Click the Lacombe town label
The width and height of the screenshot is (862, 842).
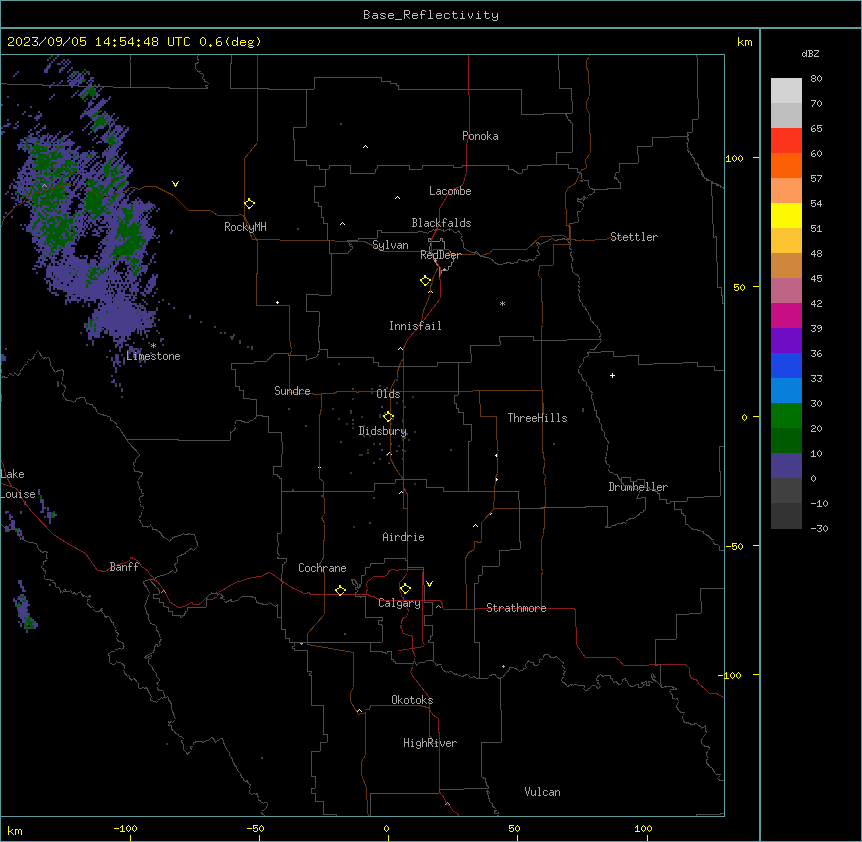pyautogui.click(x=450, y=191)
